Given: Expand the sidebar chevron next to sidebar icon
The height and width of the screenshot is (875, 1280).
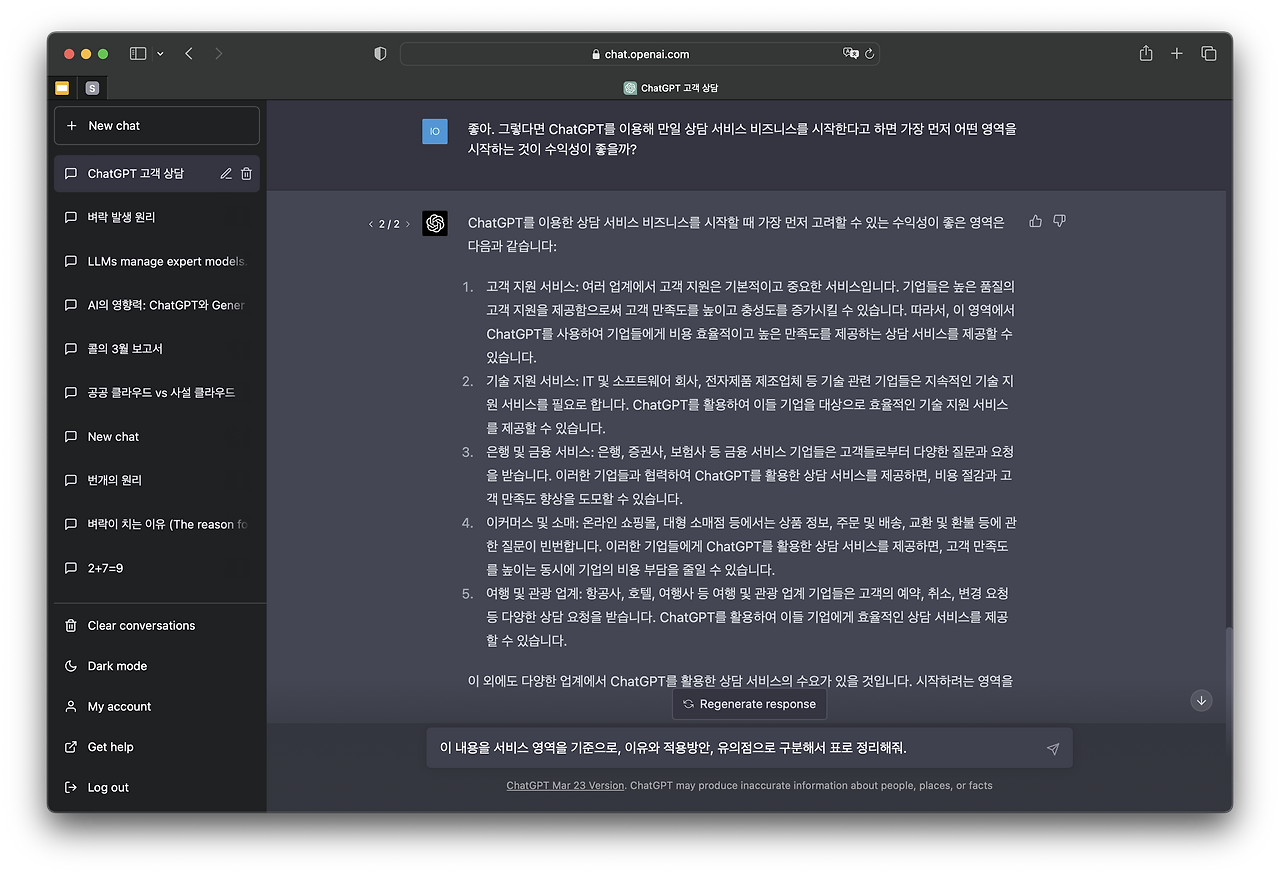Looking at the screenshot, I should [x=158, y=53].
